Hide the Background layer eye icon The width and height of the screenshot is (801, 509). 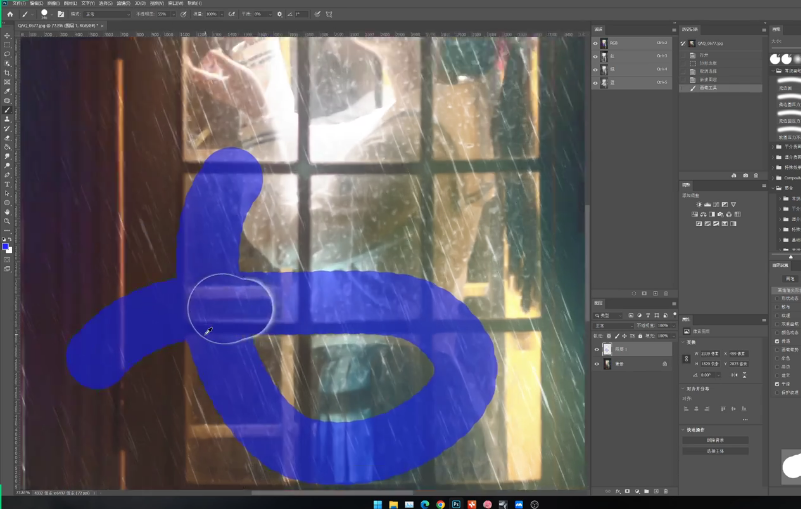597,364
